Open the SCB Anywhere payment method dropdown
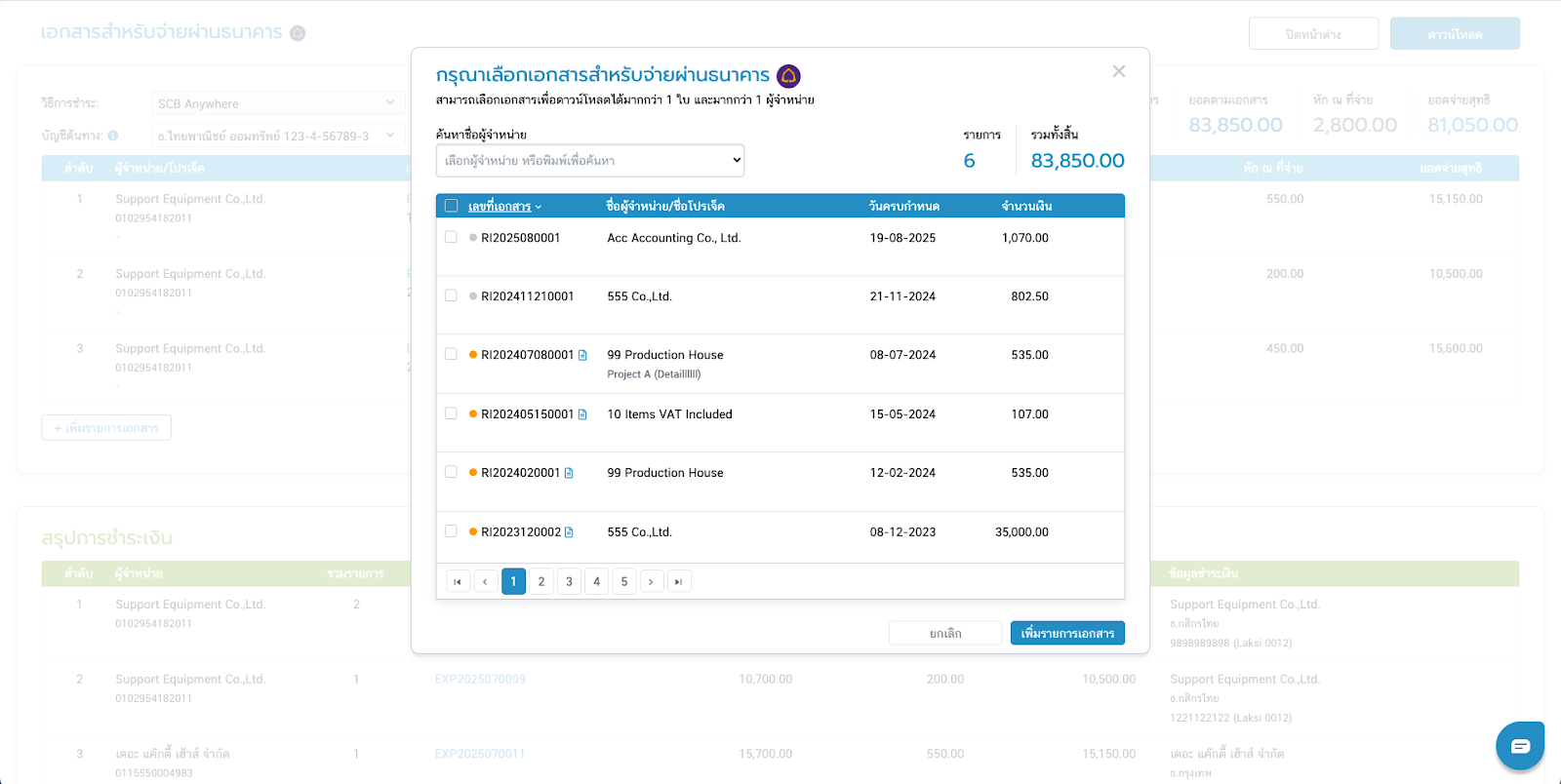The height and width of the screenshot is (784, 1561). tap(277, 103)
